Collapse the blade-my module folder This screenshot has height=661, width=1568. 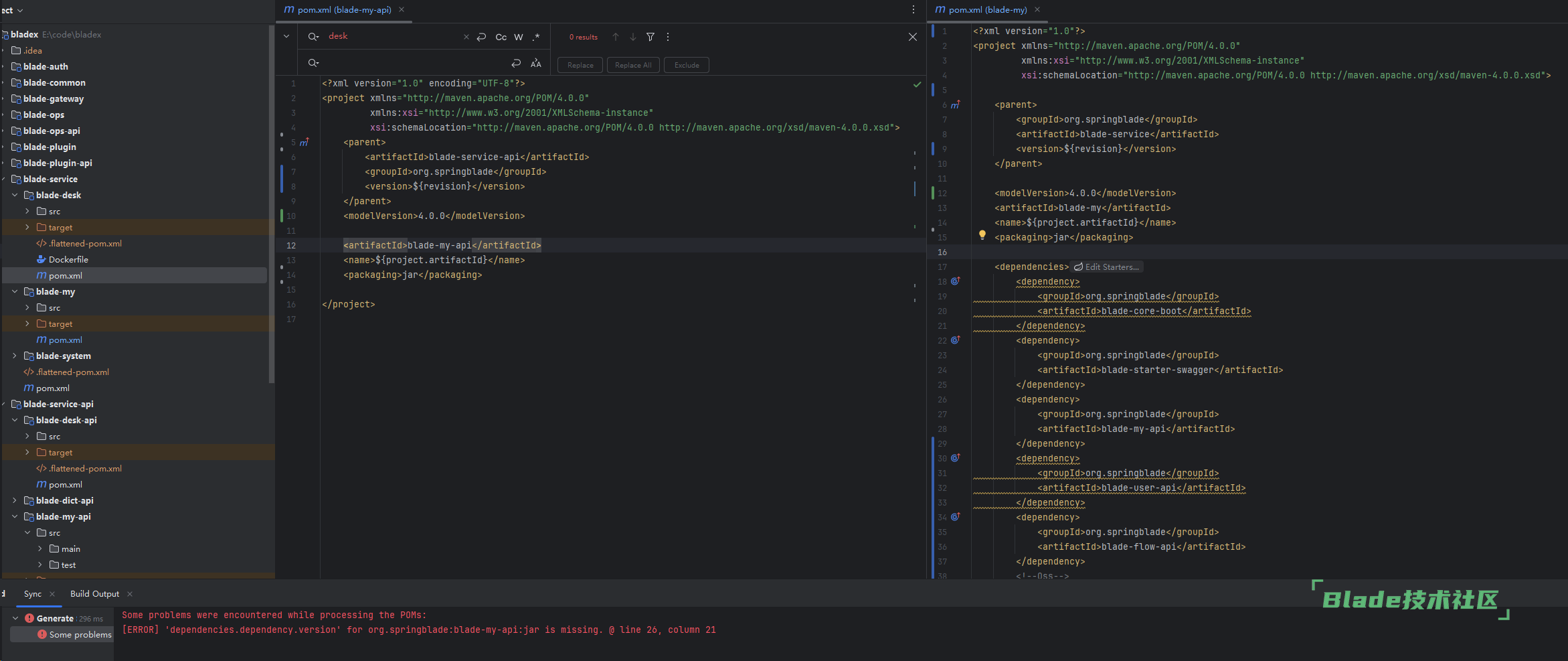pos(15,291)
